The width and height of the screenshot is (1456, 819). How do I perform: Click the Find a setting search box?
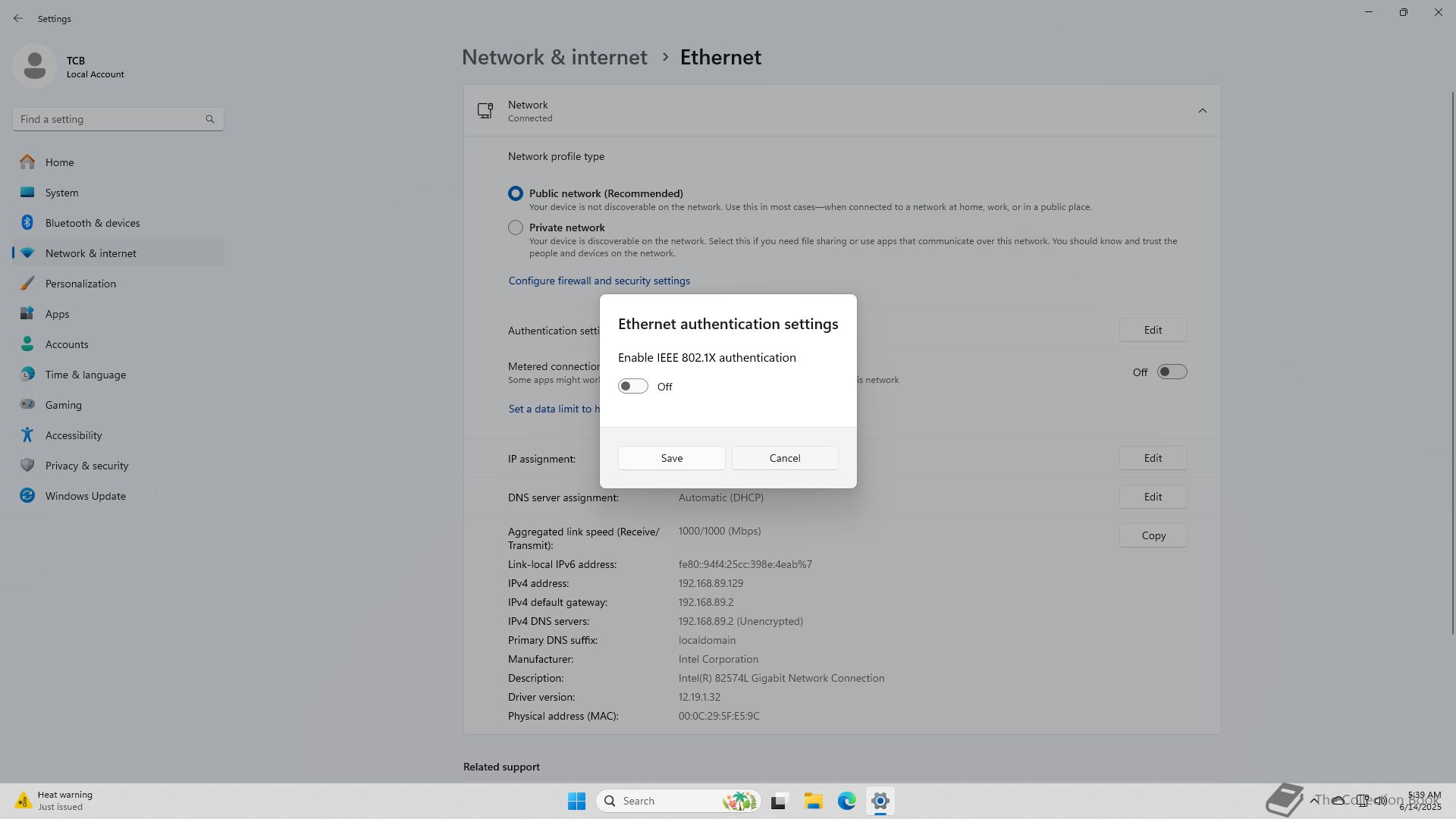[x=110, y=119]
